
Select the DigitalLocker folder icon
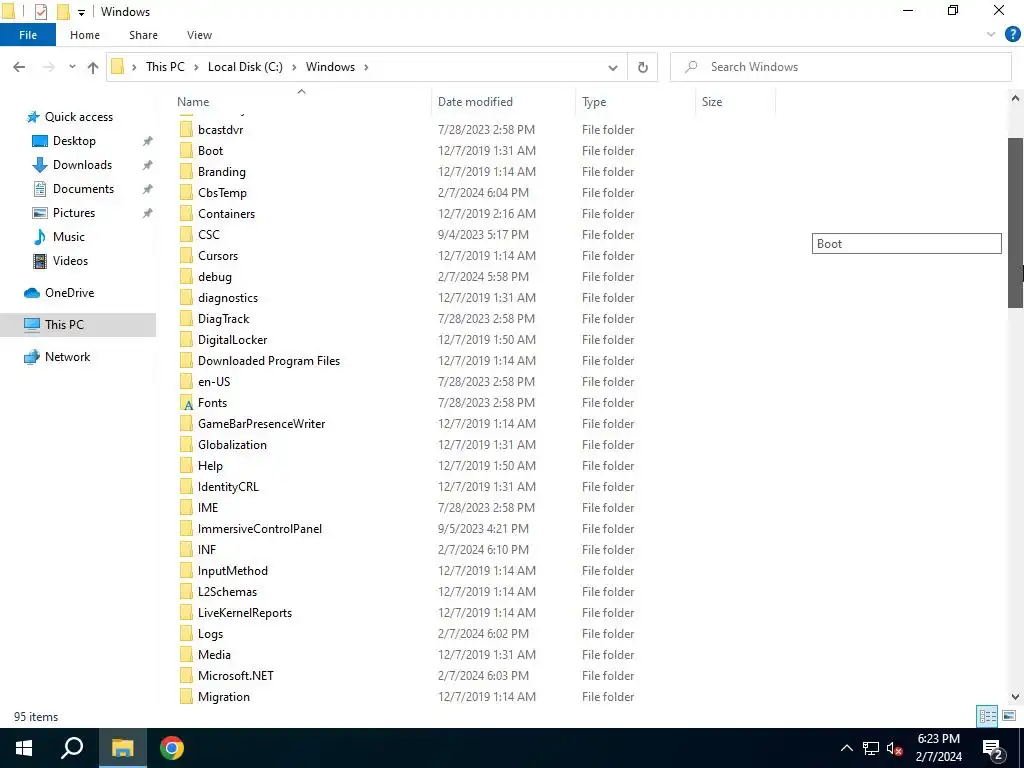[186, 340]
